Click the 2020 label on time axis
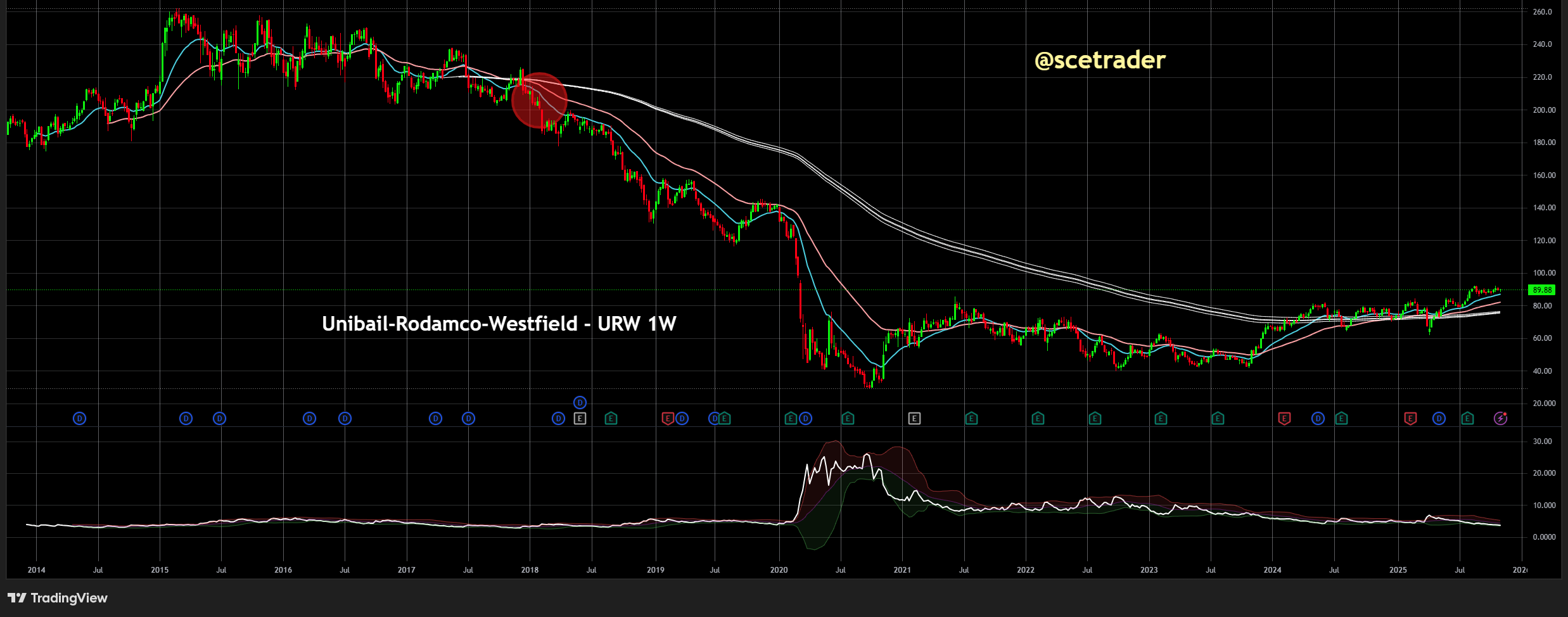Image resolution: width=1568 pixels, height=617 pixels. (779, 570)
